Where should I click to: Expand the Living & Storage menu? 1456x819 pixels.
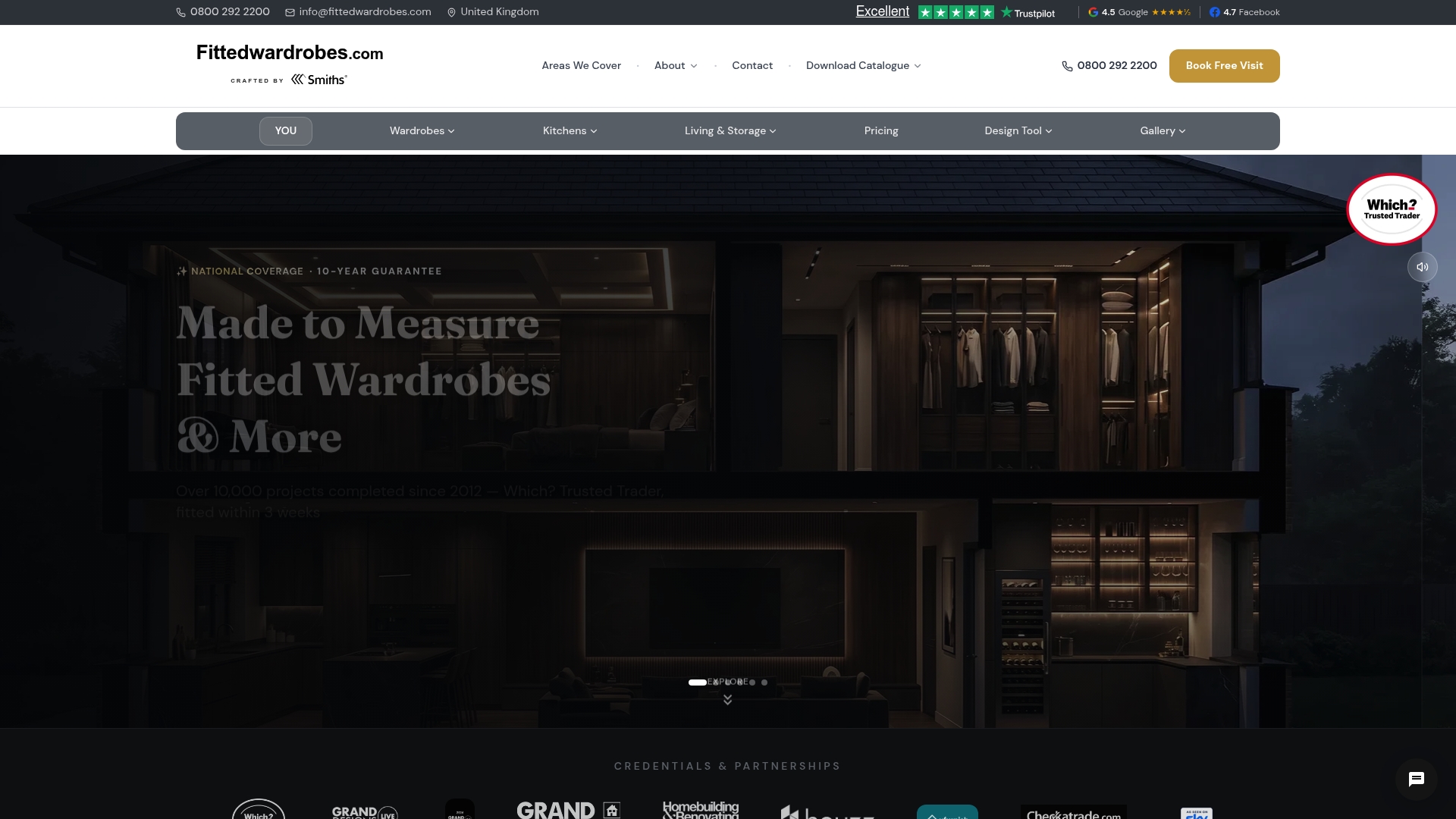(730, 131)
